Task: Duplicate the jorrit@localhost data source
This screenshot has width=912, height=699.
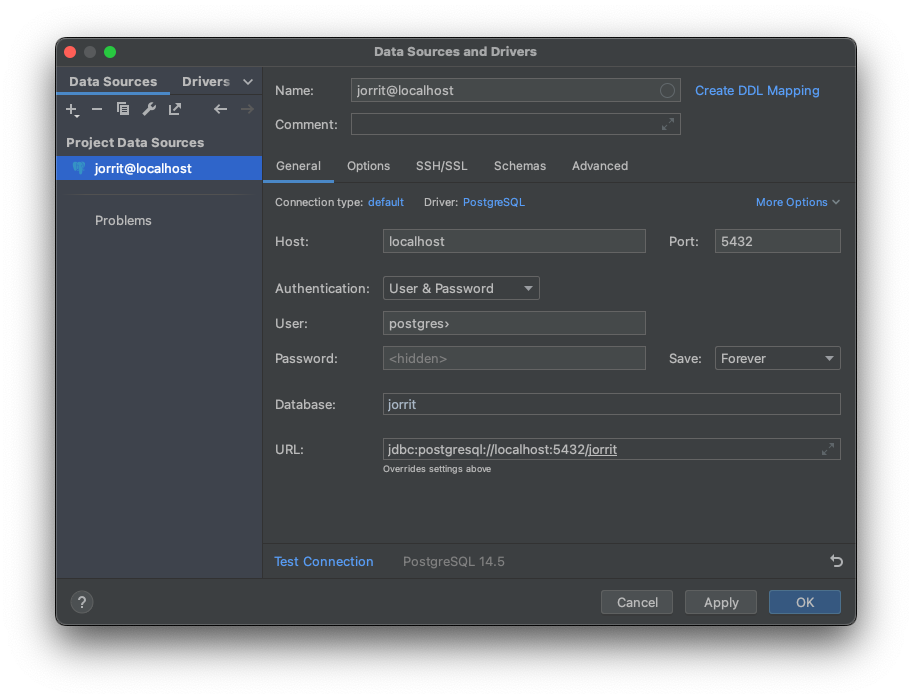Action: 122,109
